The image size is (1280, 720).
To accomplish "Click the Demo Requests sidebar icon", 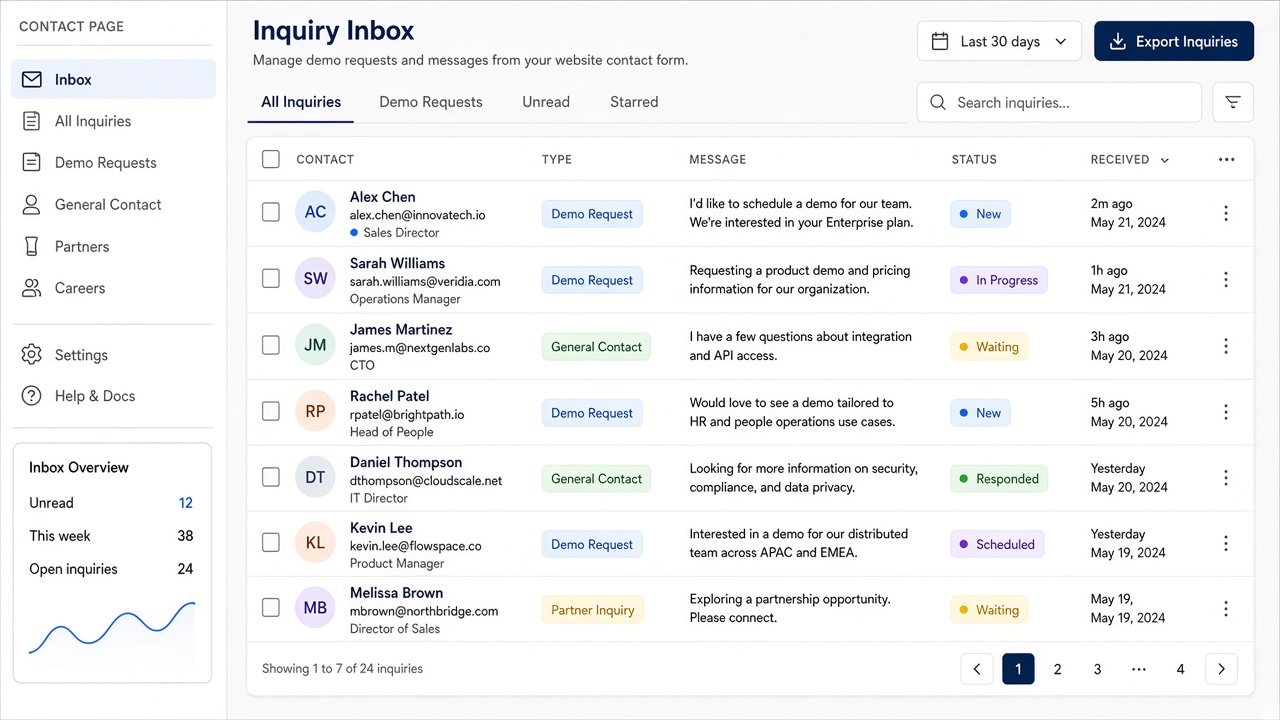I will [32, 162].
